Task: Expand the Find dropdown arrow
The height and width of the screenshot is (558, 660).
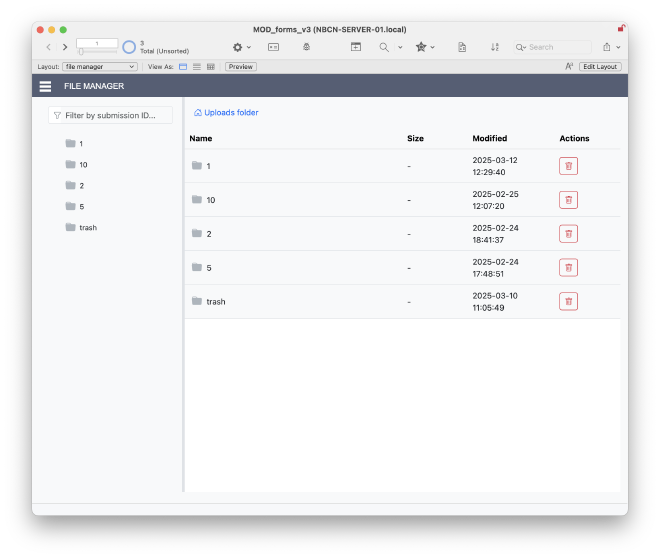Action: (400, 47)
